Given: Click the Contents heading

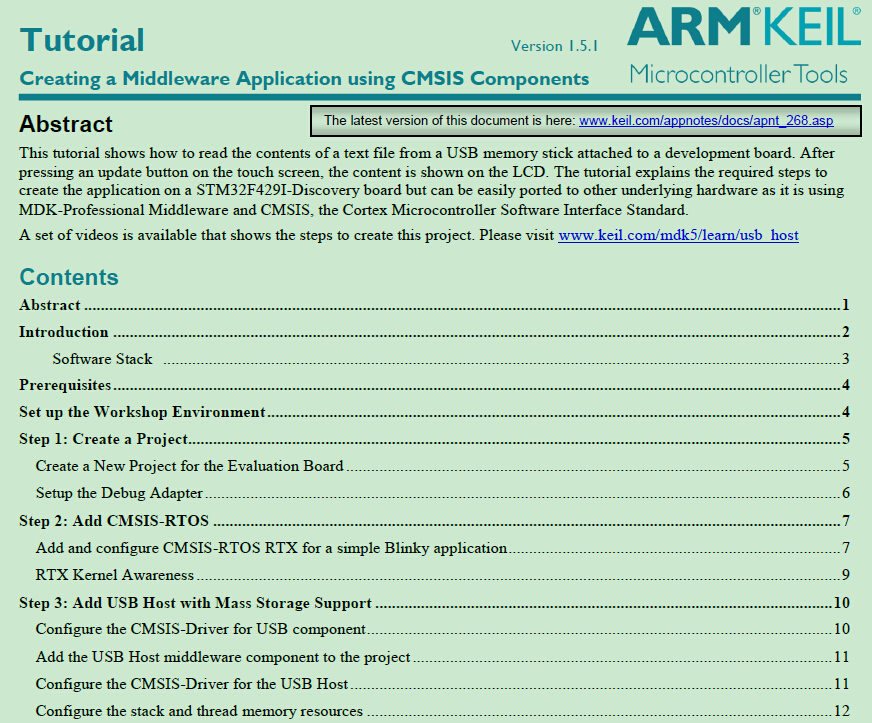Looking at the screenshot, I should (69, 277).
